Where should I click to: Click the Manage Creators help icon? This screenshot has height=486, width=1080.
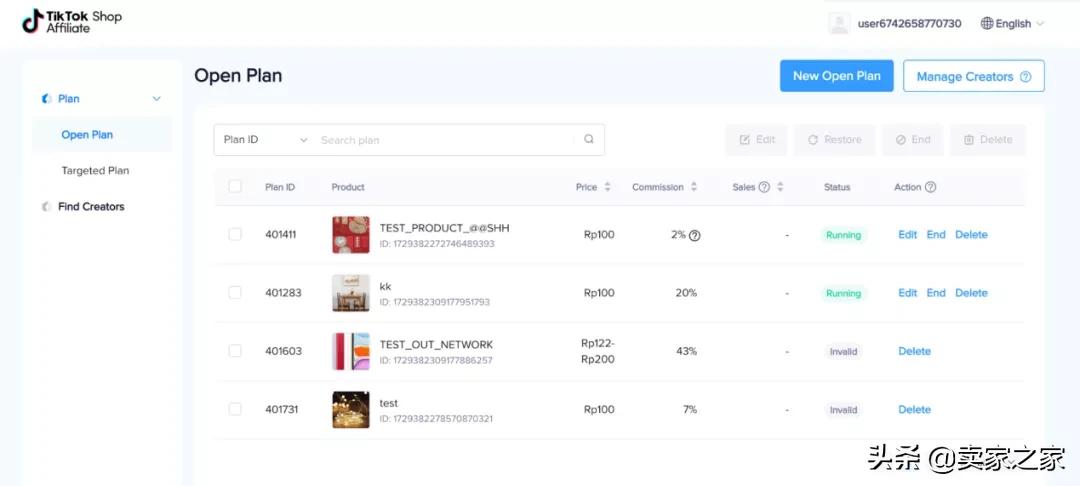pyautogui.click(x=1026, y=76)
